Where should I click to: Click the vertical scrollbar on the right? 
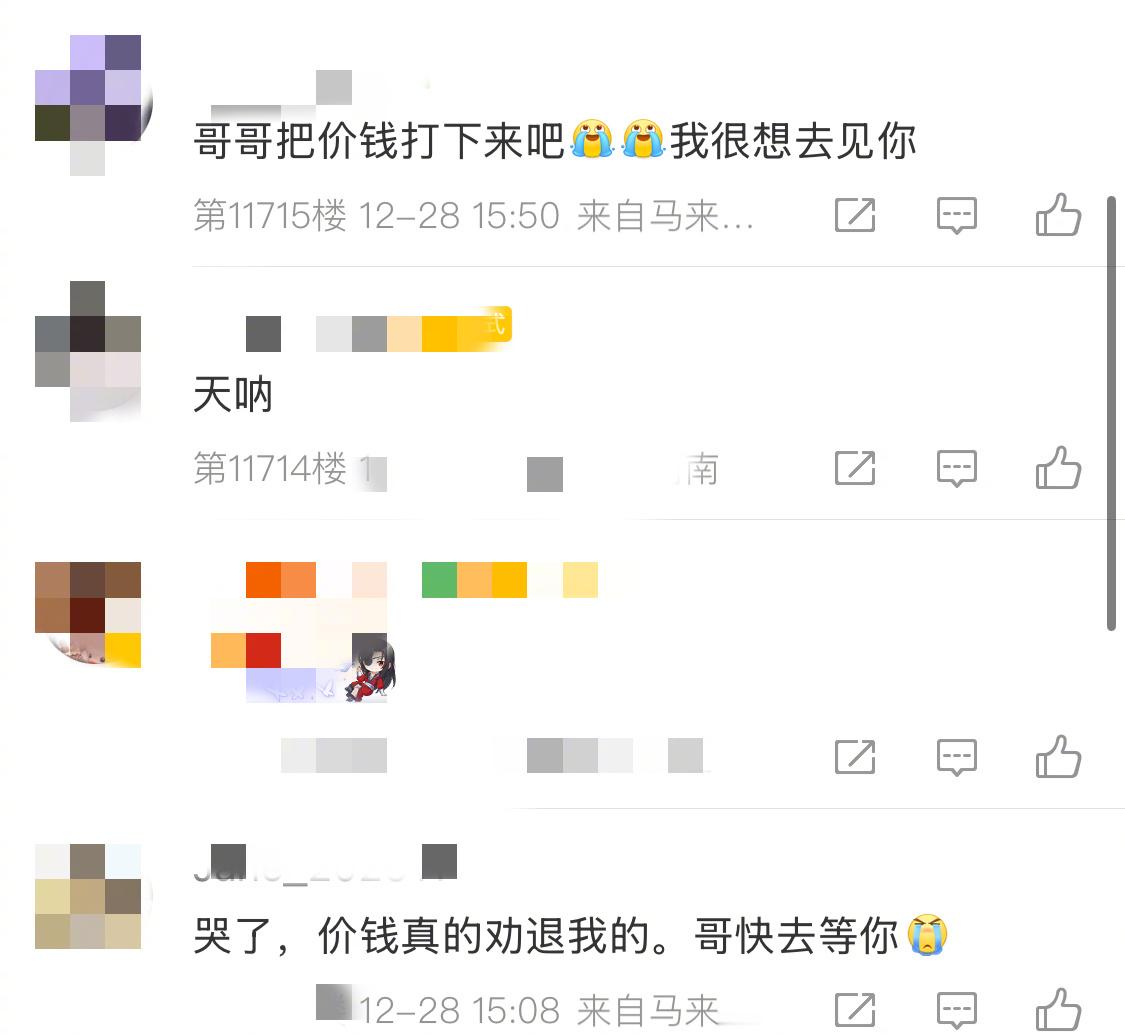pyautogui.click(x=1111, y=412)
